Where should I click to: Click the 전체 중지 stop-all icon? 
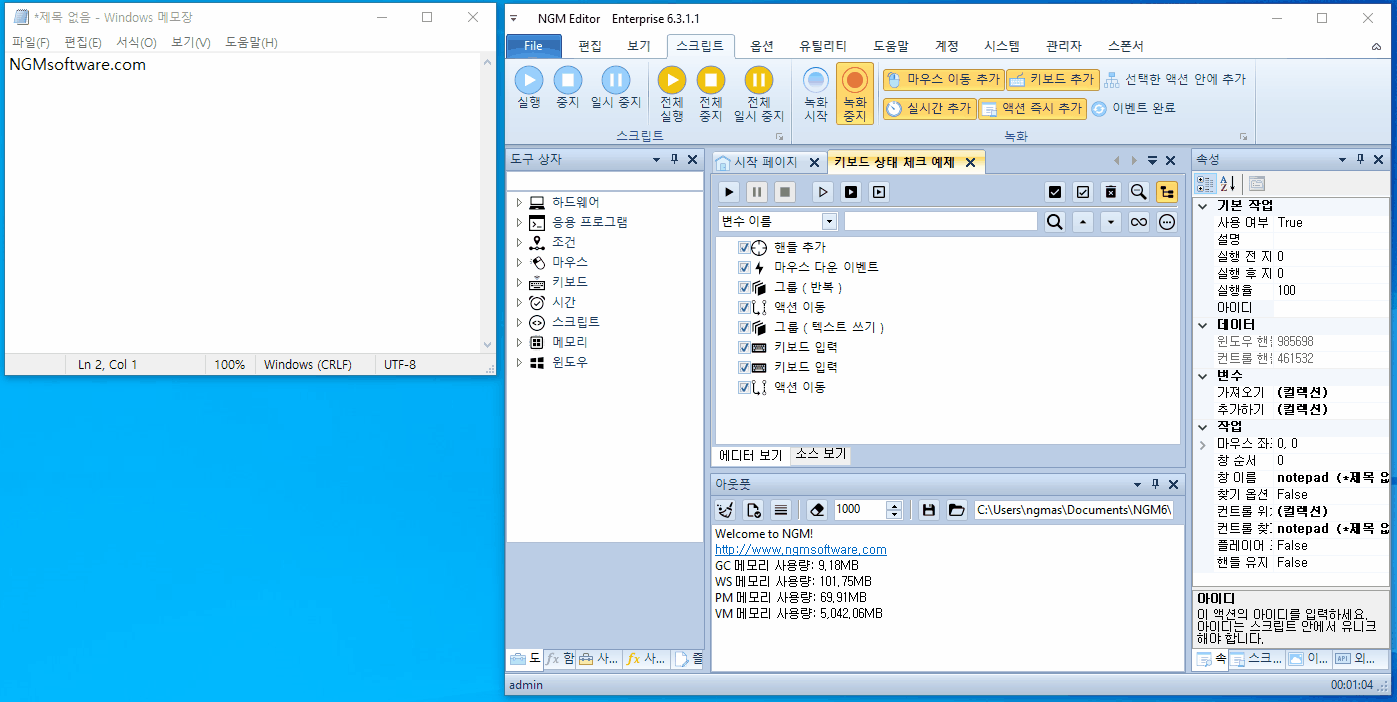pos(711,80)
